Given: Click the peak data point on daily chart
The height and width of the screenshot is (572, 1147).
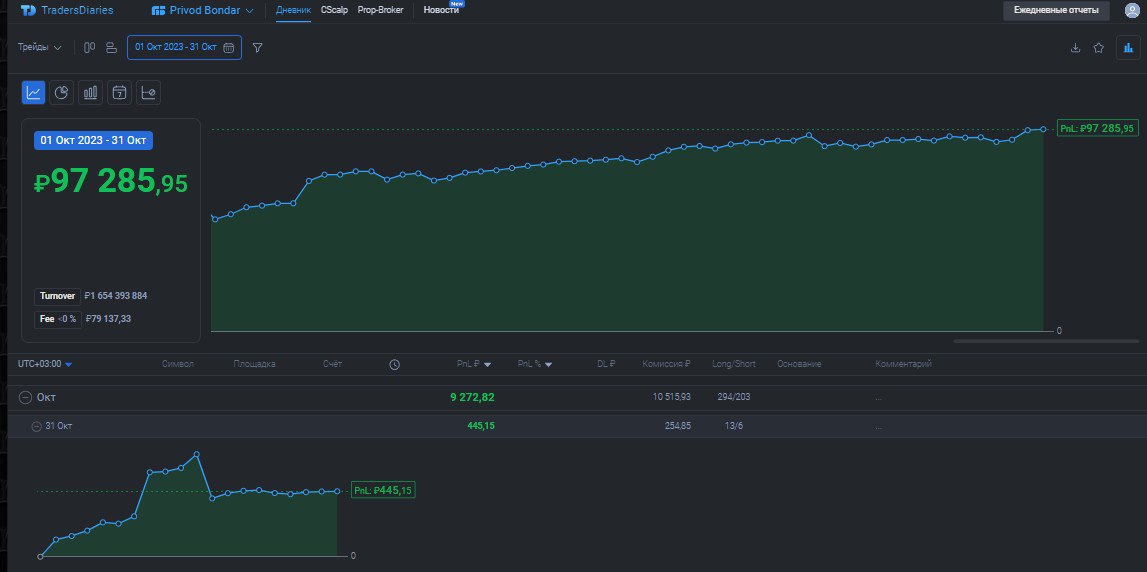Looking at the screenshot, I should pos(197,454).
